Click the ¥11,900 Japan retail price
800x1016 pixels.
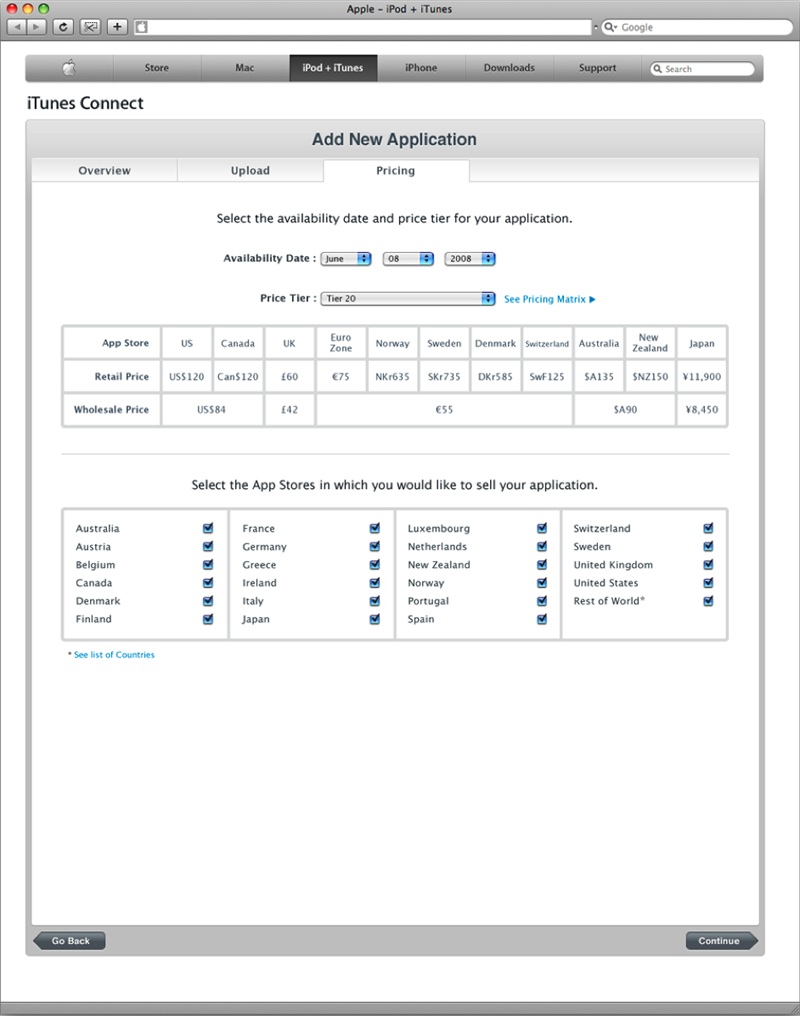[x=702, y=376]
